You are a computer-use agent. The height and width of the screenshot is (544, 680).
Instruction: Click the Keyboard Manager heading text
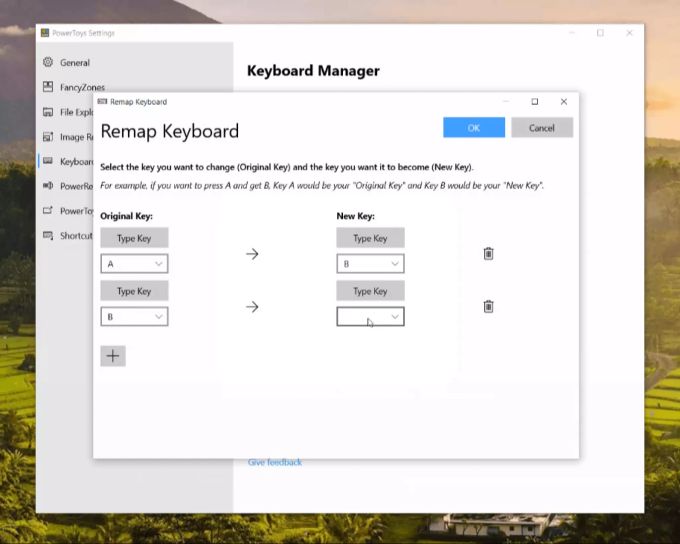(x=313, y=71)
